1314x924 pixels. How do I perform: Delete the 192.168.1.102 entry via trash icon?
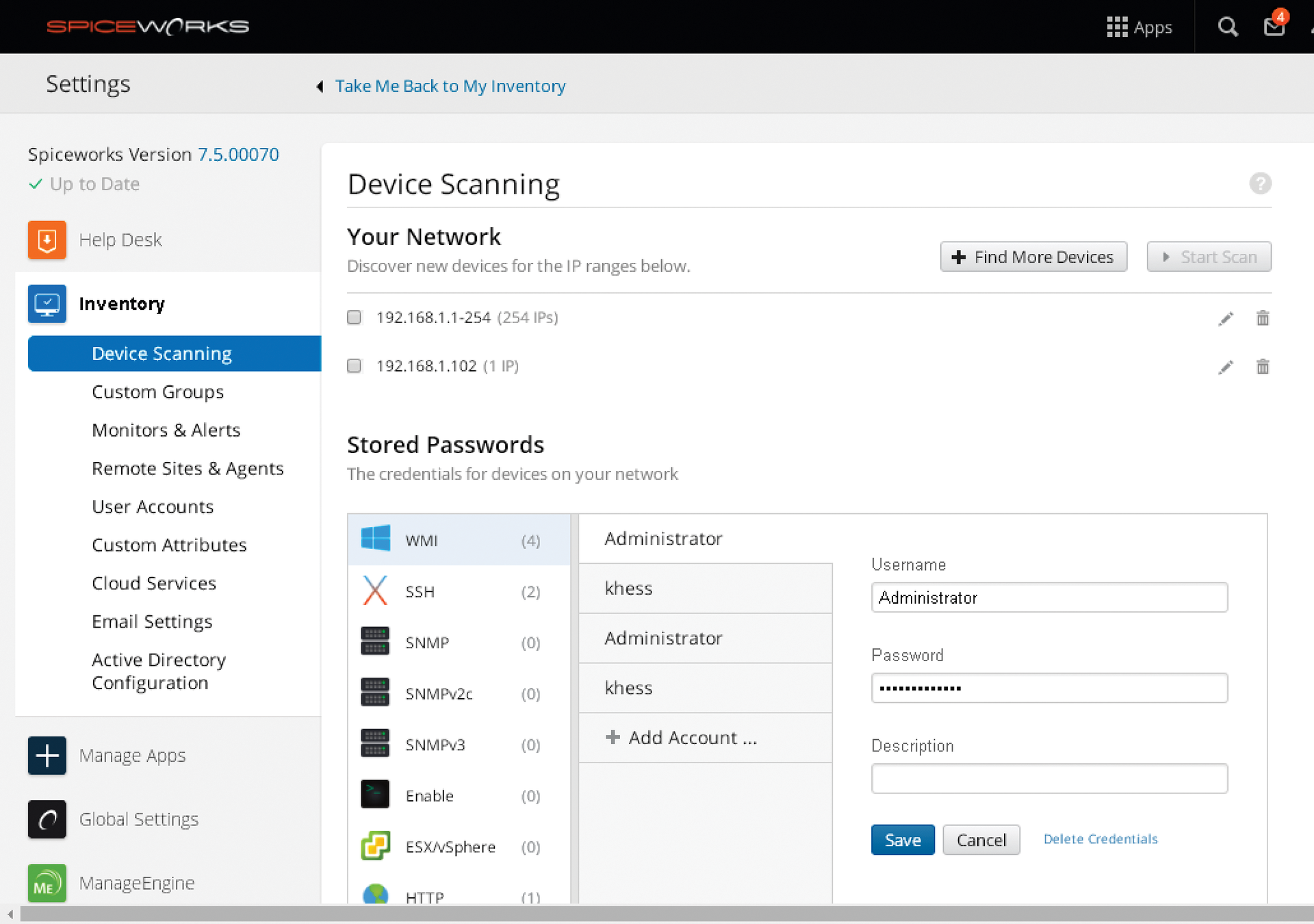coord(1263,367)
